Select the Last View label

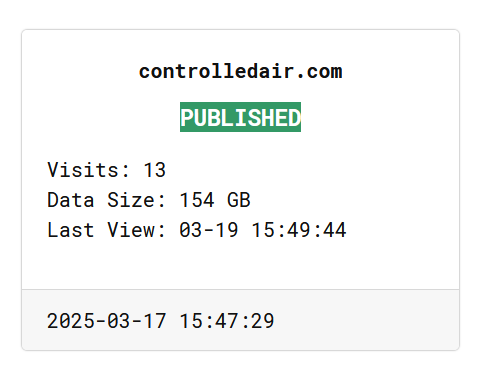point(106,230)
